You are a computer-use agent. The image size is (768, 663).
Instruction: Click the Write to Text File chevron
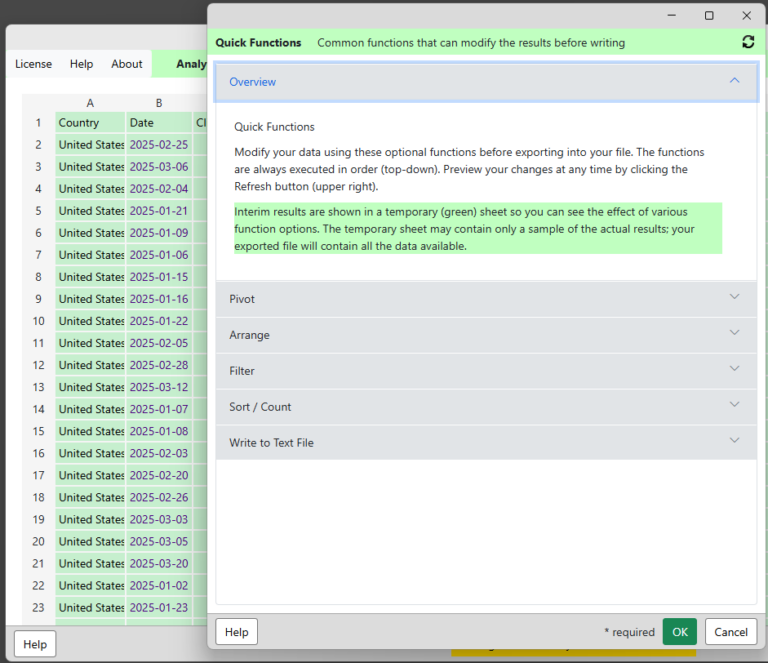734,440
